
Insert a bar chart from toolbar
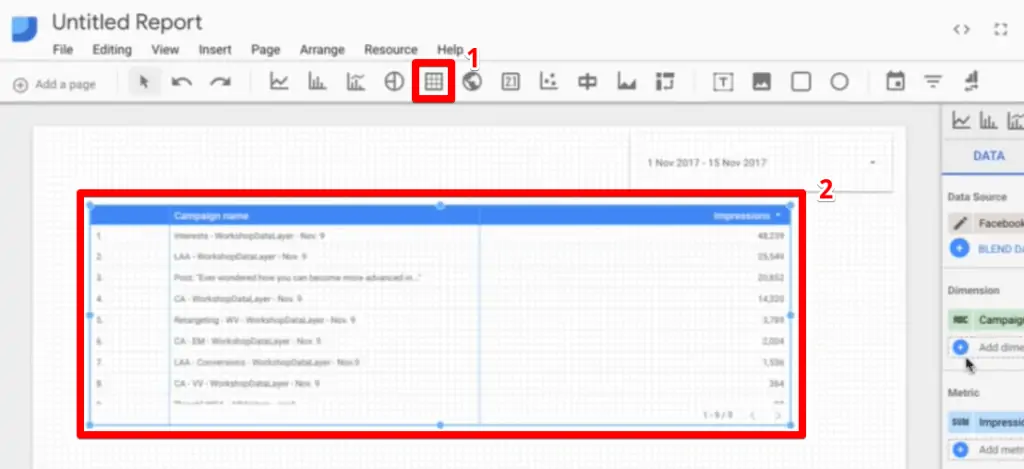(317, 83)
